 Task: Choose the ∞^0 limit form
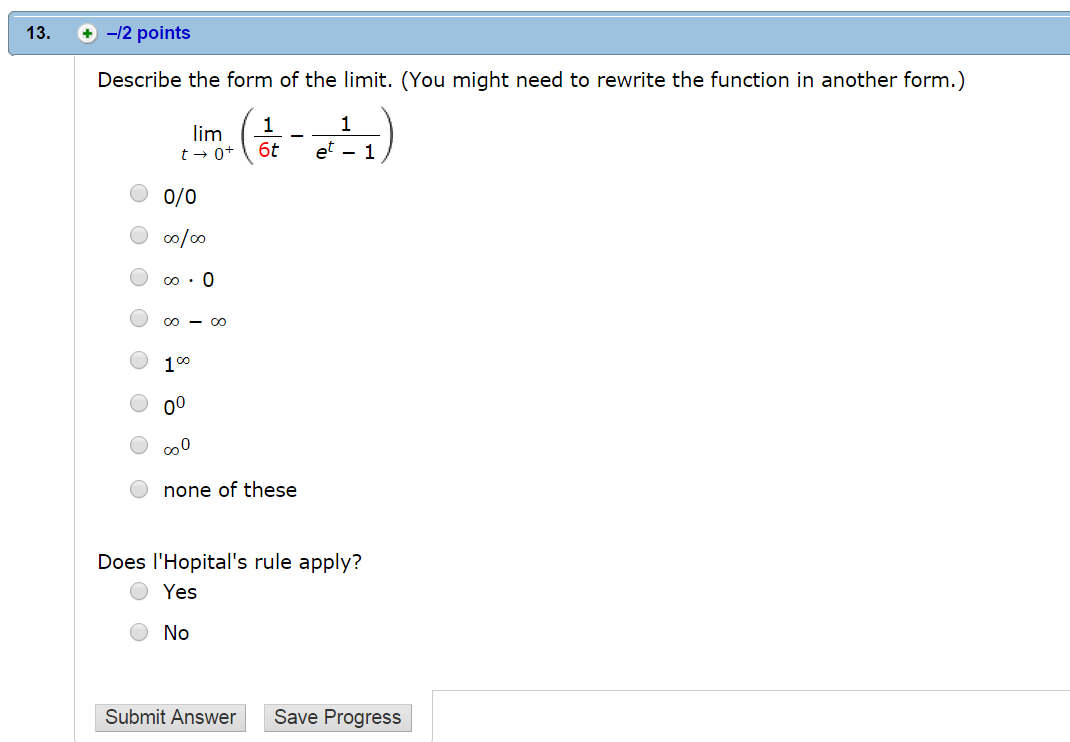pos(139,445)
